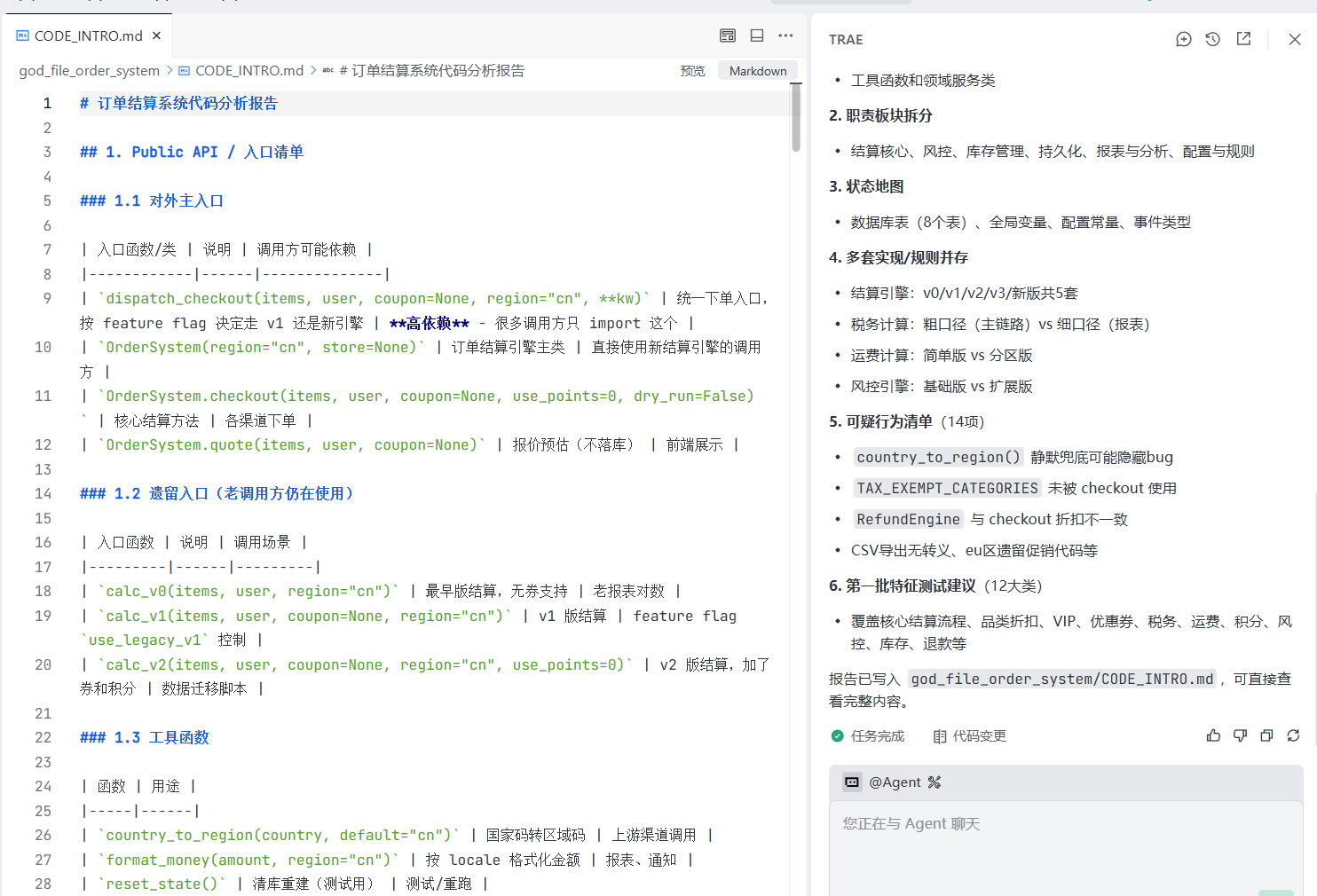Copy the assistant response
Viewport: 1317px width, 896px height.
click(1266, 735)
